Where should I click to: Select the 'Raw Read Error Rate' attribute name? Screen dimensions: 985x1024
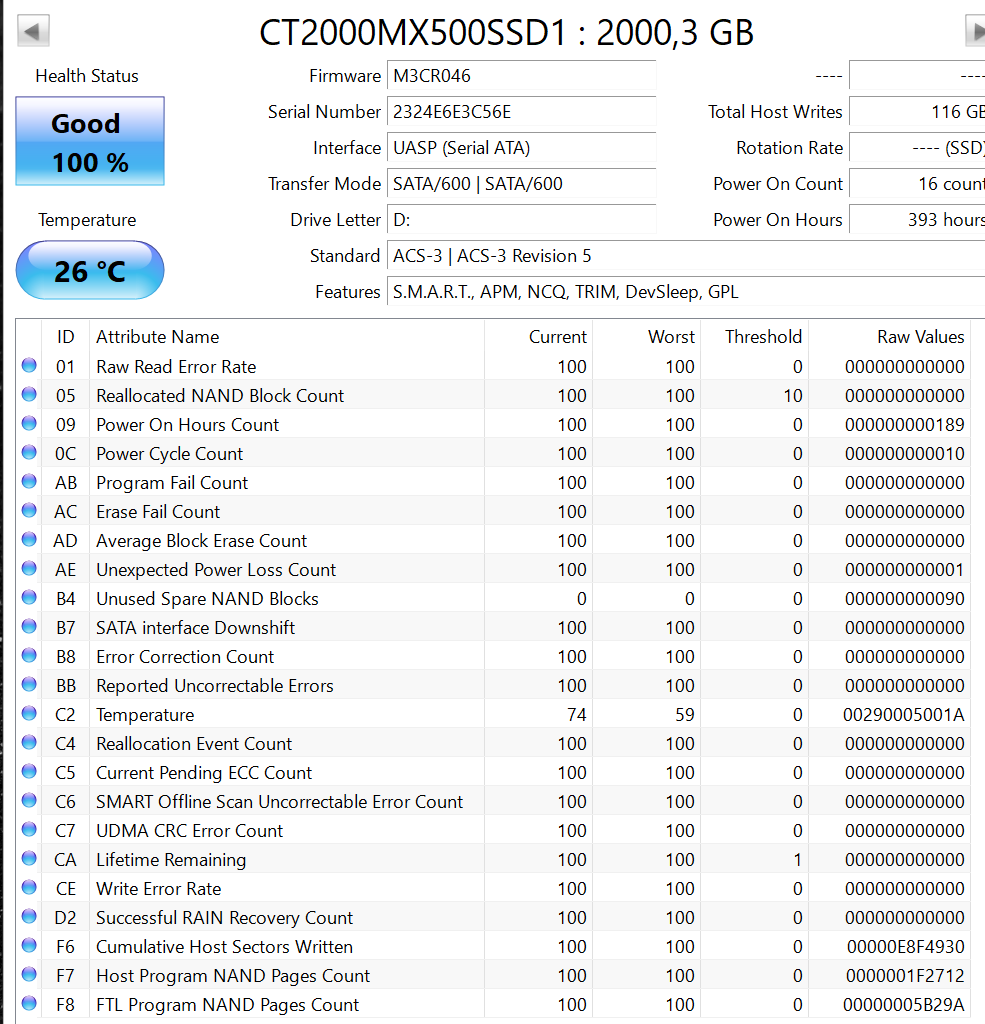coord(176,367)
